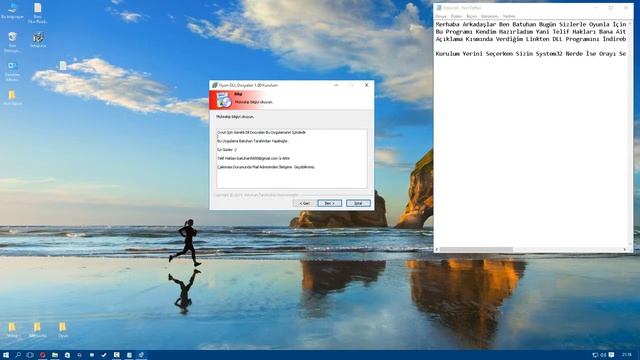Open File Explorer from the taskbar
The height and width of the screenshot is (360, 640).
click(x=55, y=355)
